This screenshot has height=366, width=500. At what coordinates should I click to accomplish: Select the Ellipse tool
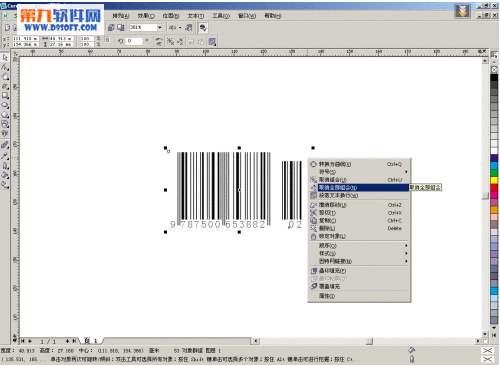point(5,105)
